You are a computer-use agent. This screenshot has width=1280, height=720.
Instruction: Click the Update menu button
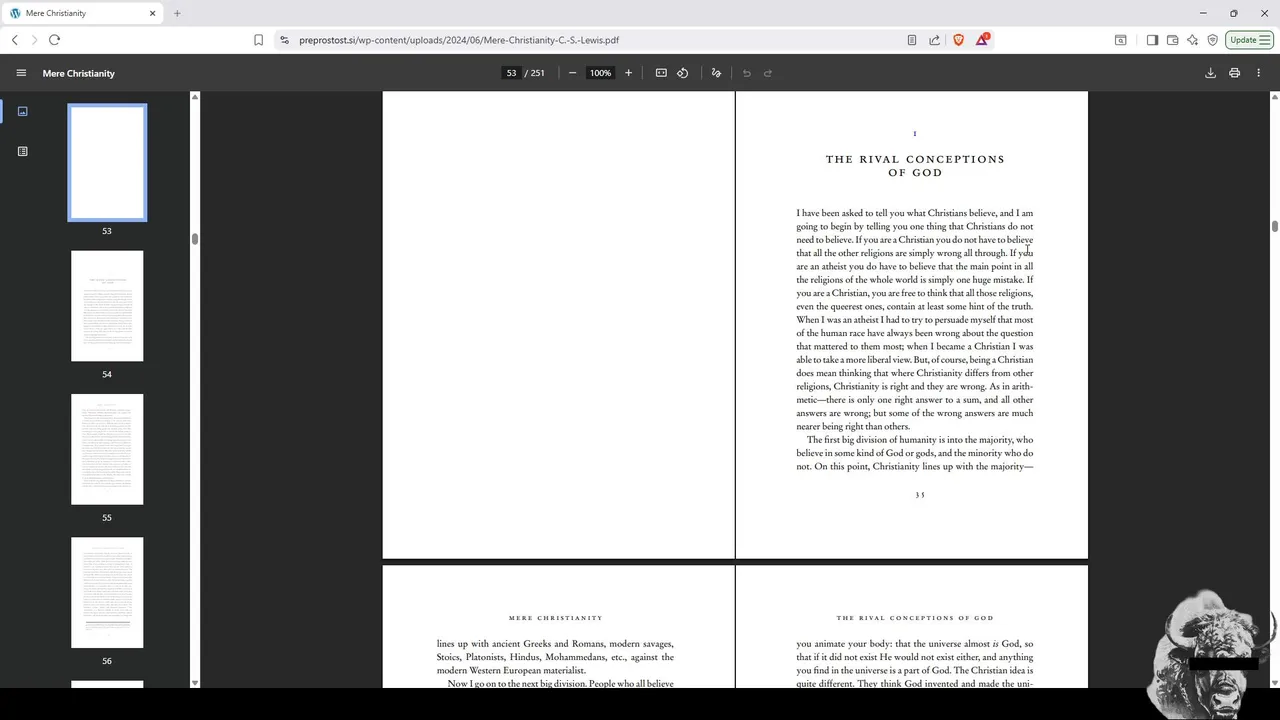point(1250,40)
